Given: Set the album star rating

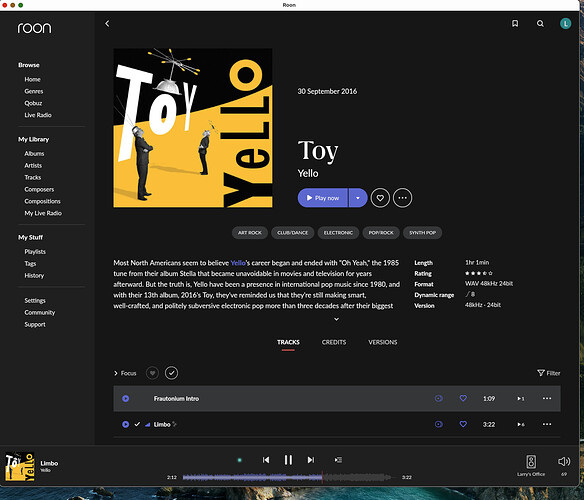Looking at the screenshot, I should point(479,273).
